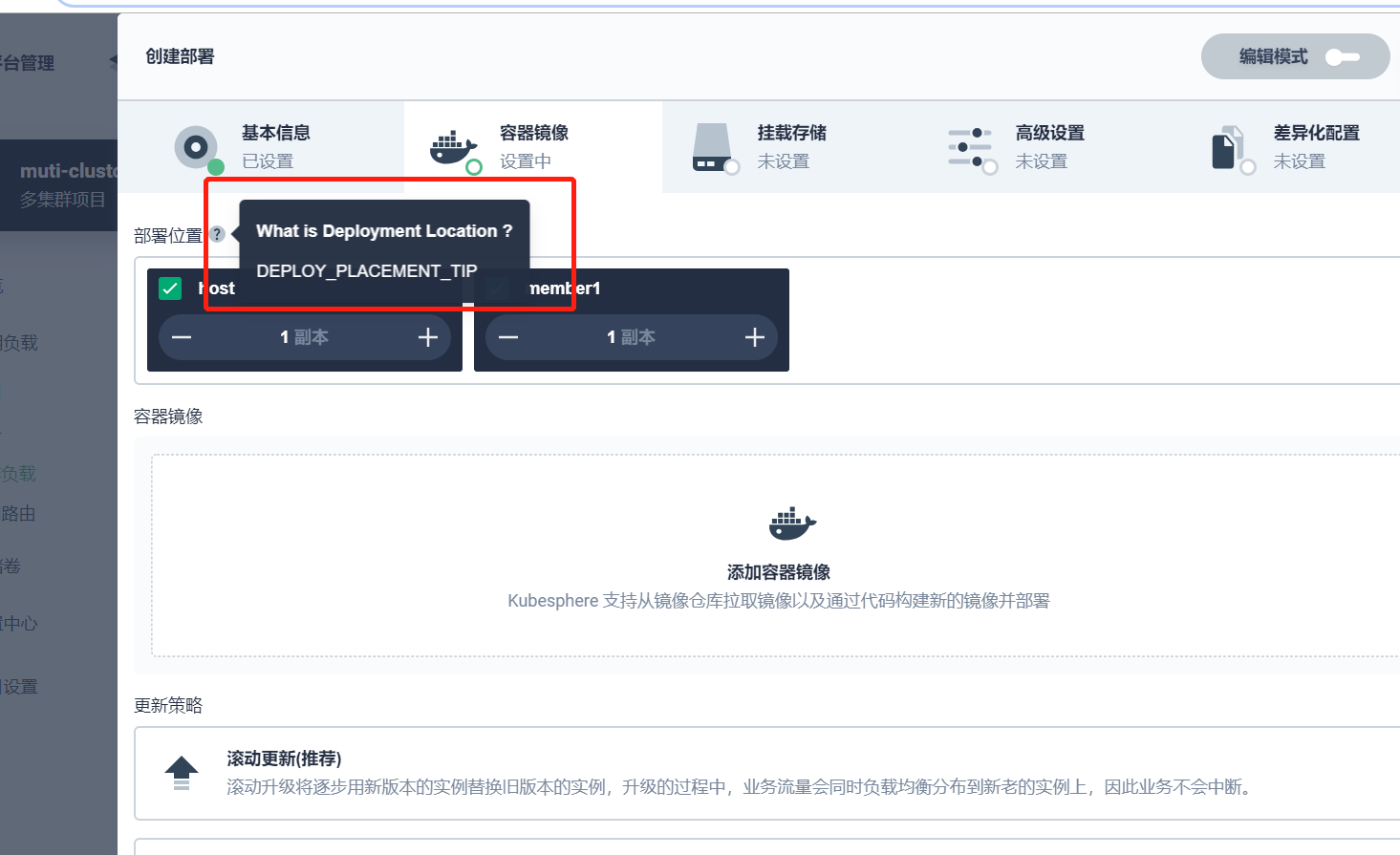This screenshot has width=1400, height=855.
Task: Click the 部署位置 section label
Action: coord(168,235)
